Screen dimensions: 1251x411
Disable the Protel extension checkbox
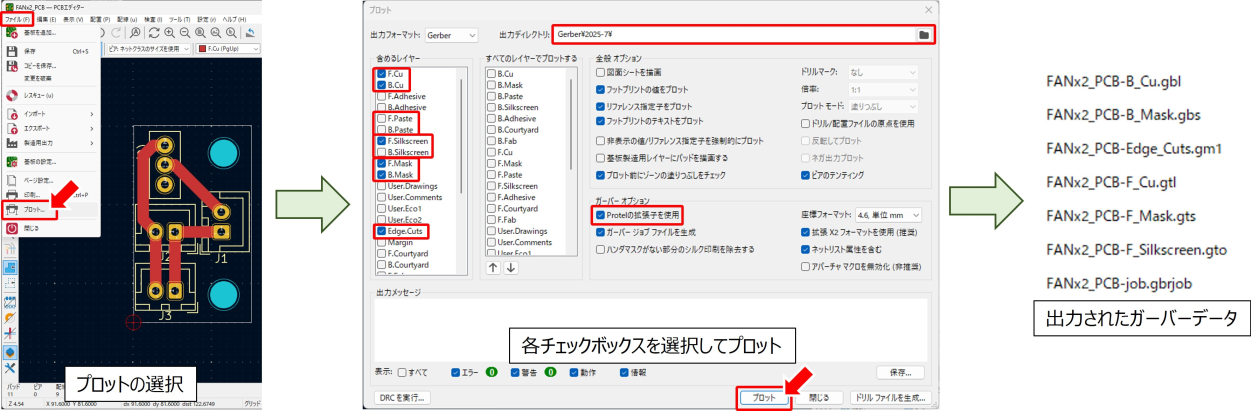pos(600,214)
